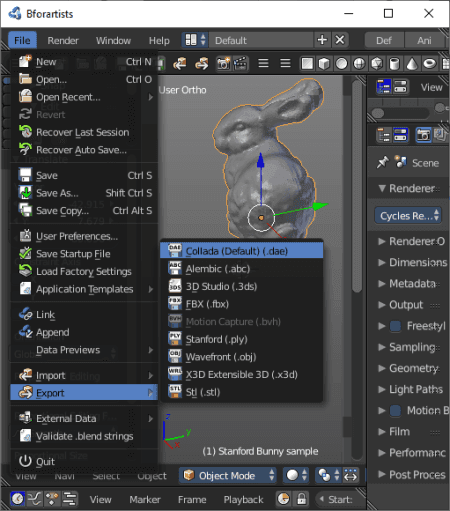Open the viewport shading sphere dropdown
Screen dimensions: 450x511
[297, 475]
